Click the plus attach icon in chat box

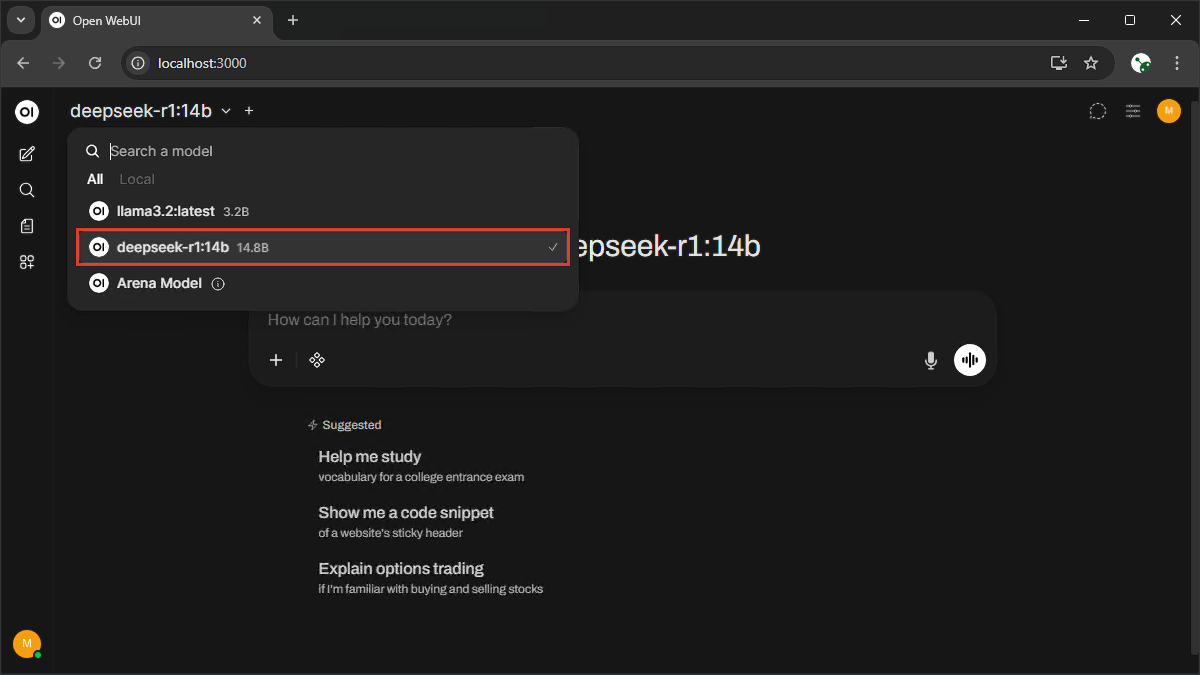[277, 360]
